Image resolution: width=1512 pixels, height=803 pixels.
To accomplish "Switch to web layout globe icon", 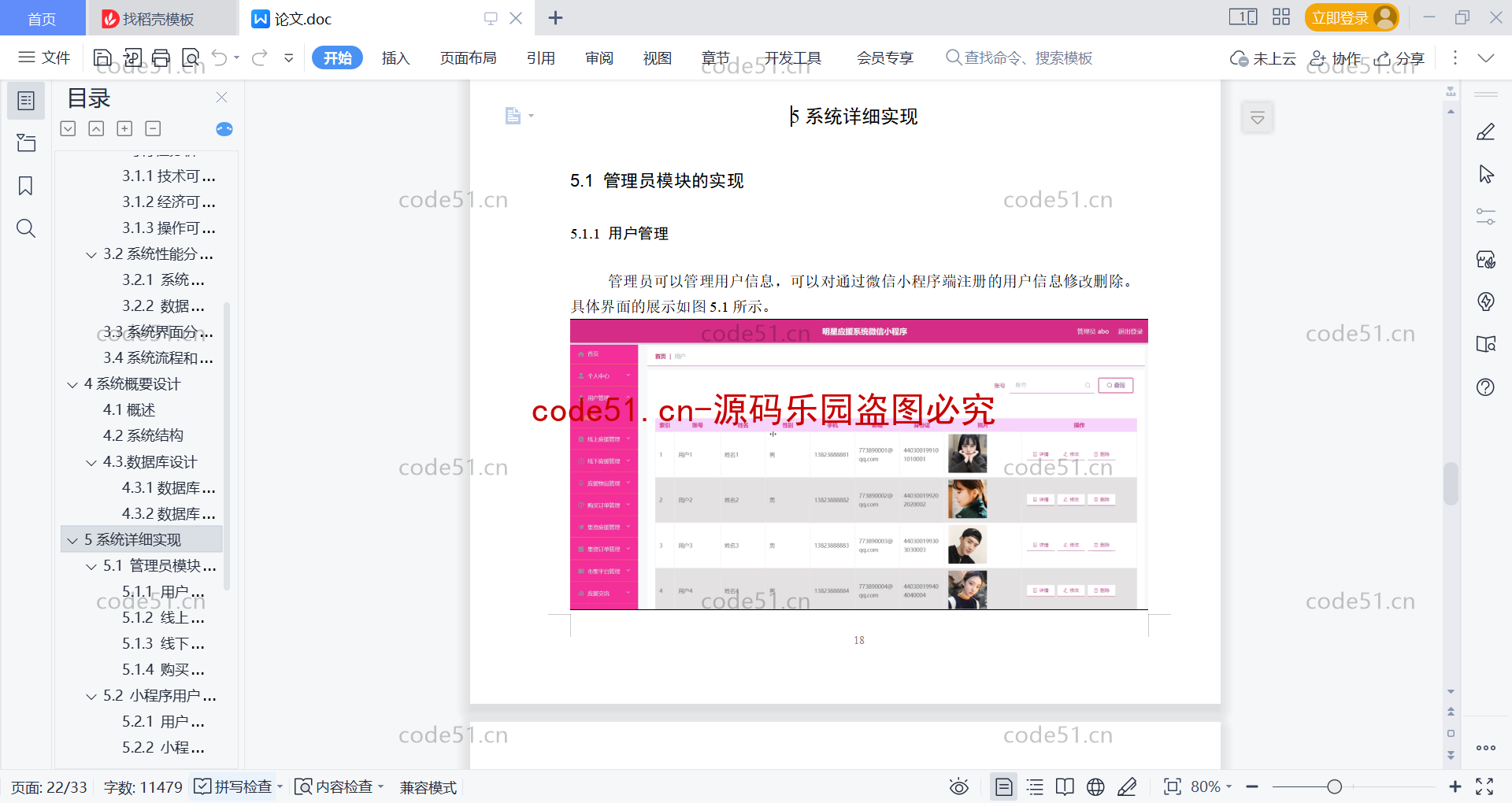I will tap(1095, 786).
